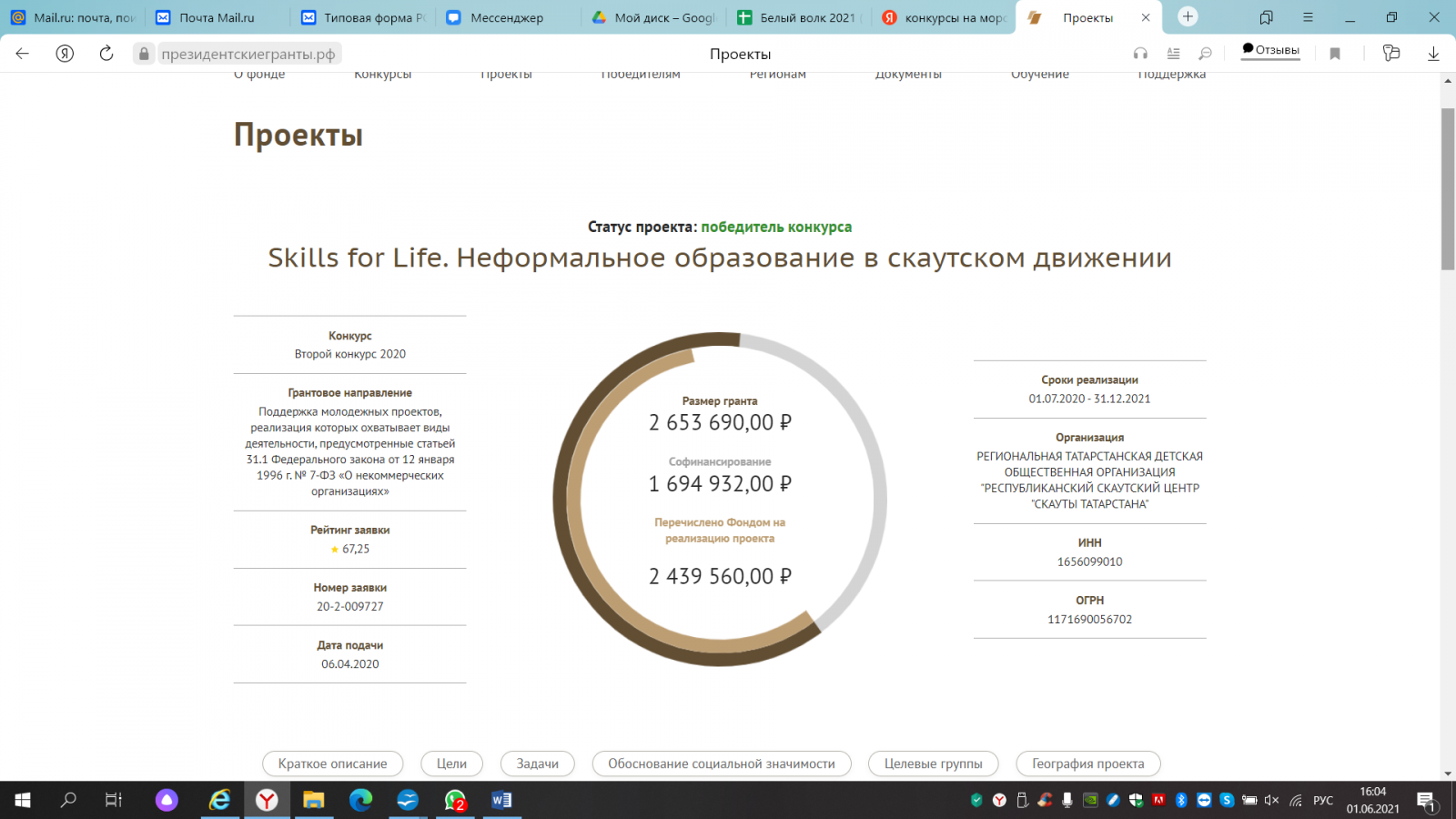Image resolution: width=1456 pixels, height=819 pixels.
Task: Click the site lock security icon
Action: coord(144,54)
